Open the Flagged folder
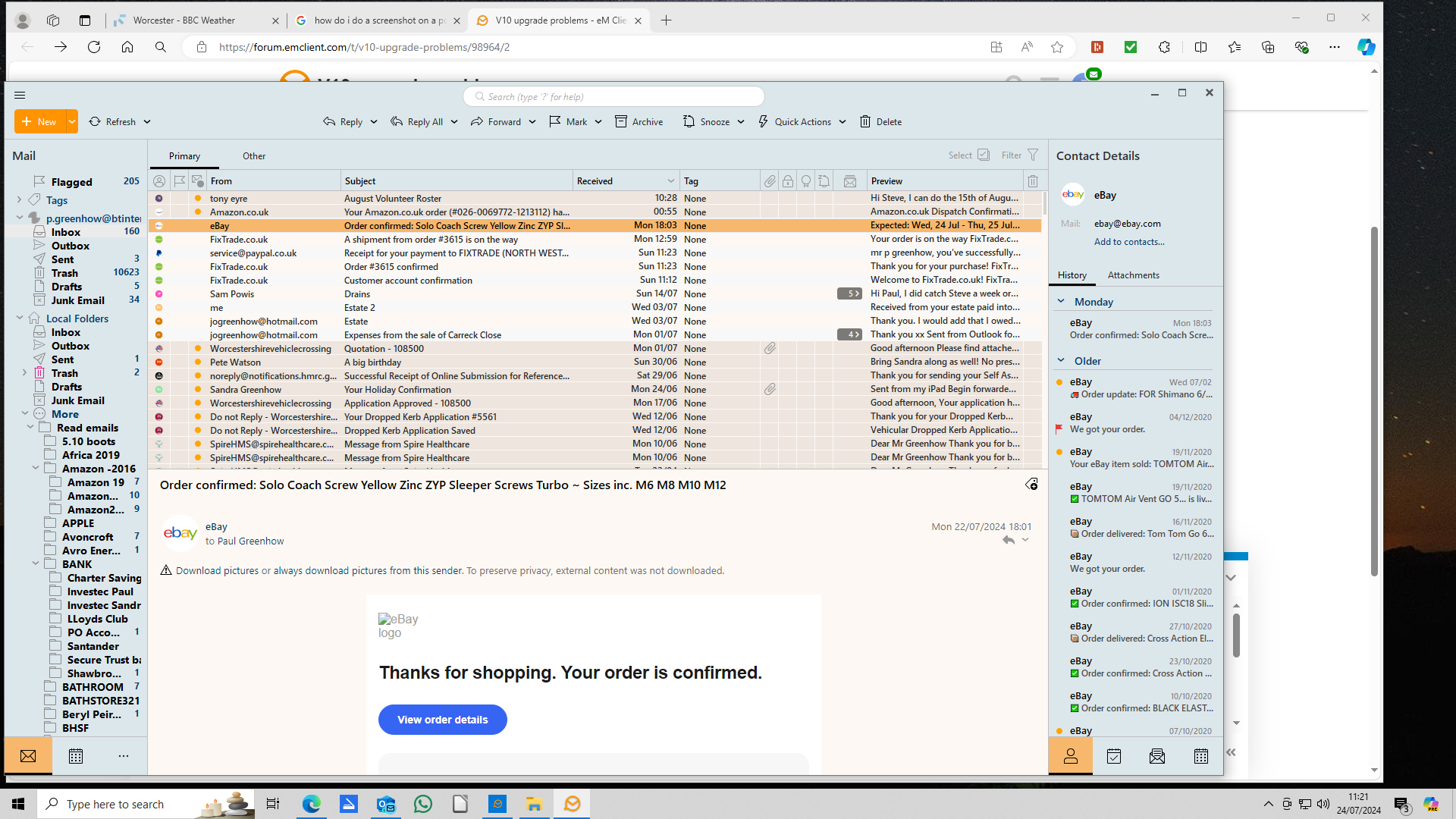 [71, 182]
